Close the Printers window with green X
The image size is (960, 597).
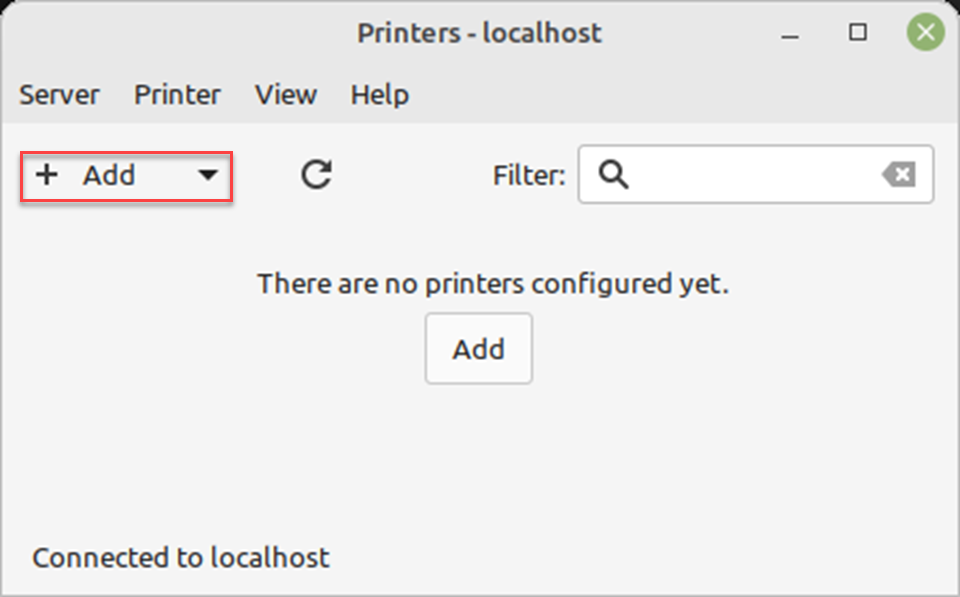[x=925, y=33]
